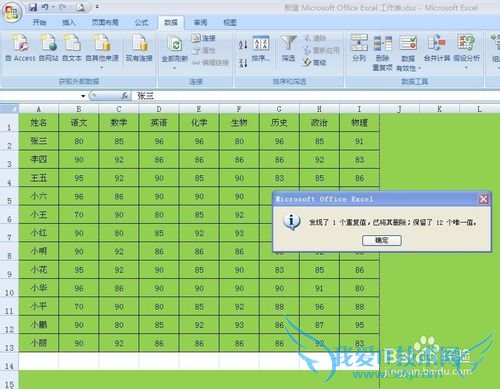Select column J header

tap(400, 109)
